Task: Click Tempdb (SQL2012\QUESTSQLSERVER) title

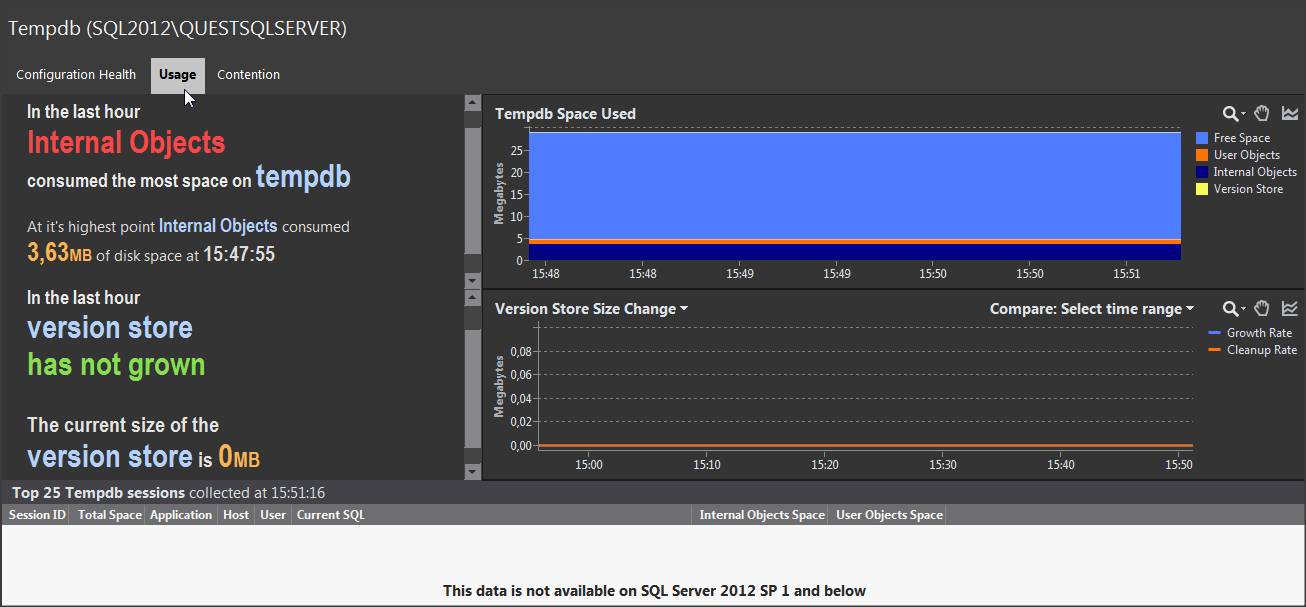Action: pos(178,29)
